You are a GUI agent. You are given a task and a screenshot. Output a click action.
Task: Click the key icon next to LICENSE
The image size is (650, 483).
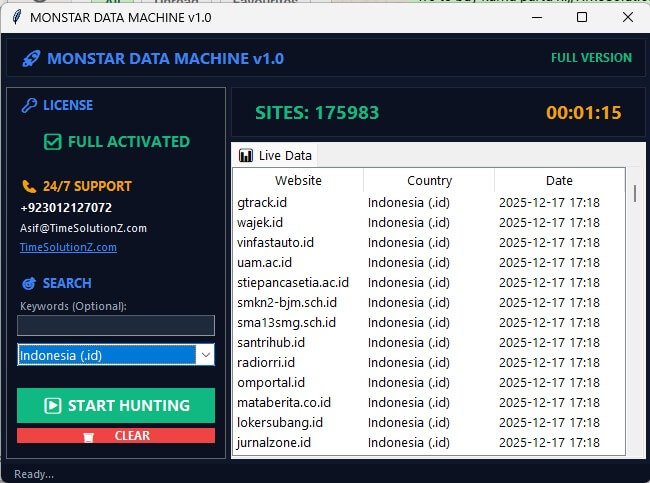click(x=29, y=105)
